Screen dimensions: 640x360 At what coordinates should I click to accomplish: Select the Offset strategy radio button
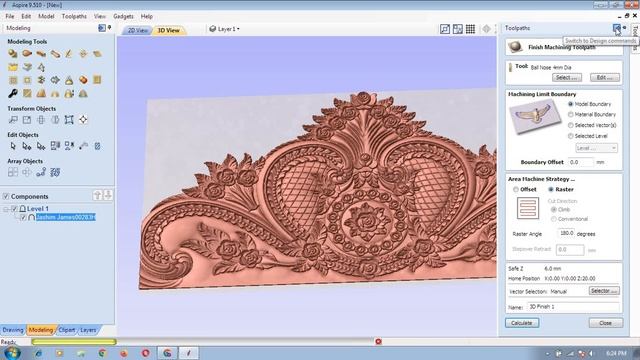[516, 189]
